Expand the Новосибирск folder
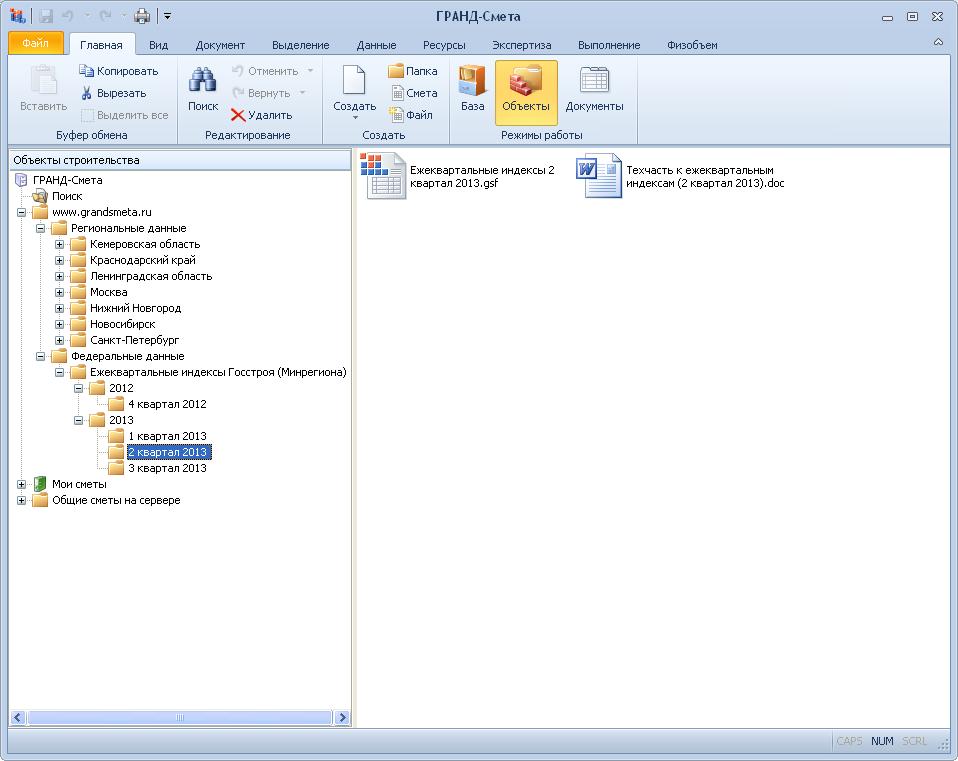This screenshot has height=761, width=958. [x=59, y=324]
